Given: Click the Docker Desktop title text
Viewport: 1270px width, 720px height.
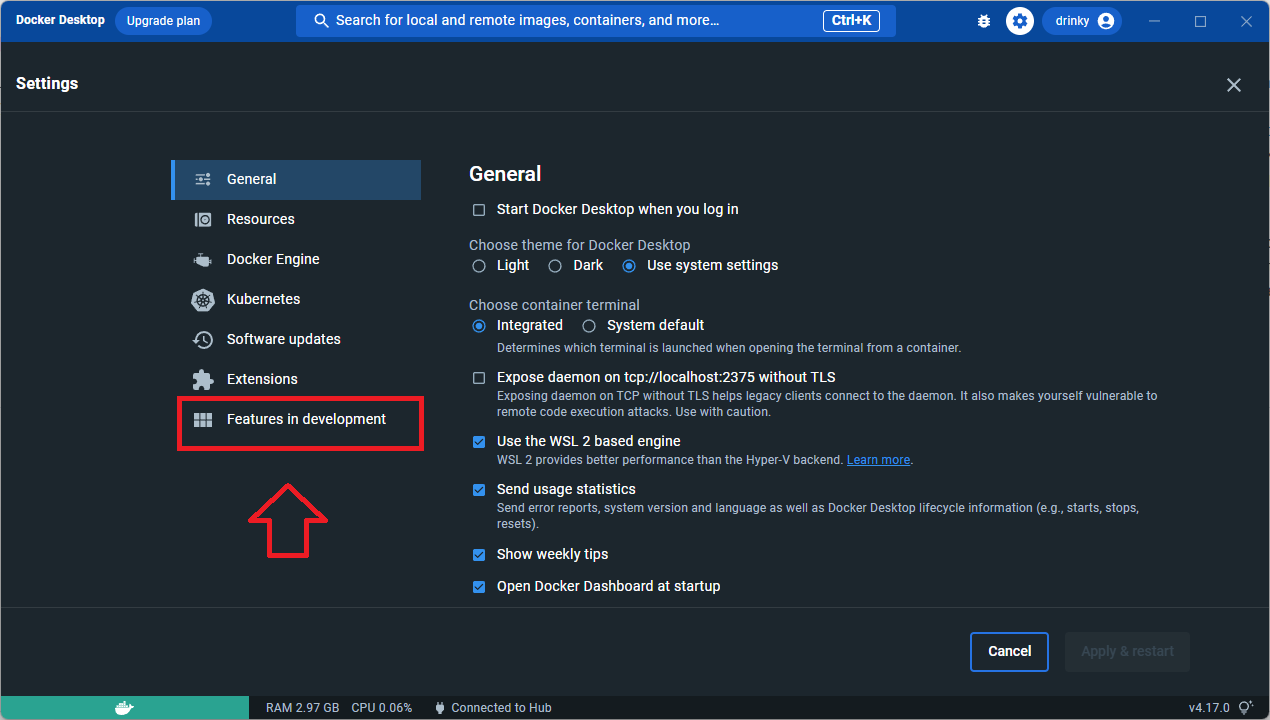Looking at the screenshot, I should pos(60,20).
